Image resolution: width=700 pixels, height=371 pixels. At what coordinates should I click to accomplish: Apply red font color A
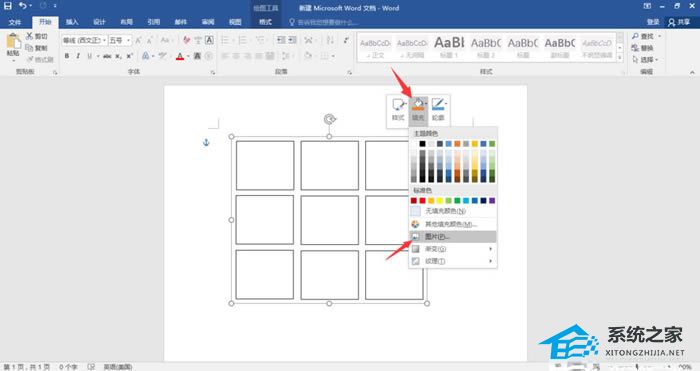[x=180, y=56]
